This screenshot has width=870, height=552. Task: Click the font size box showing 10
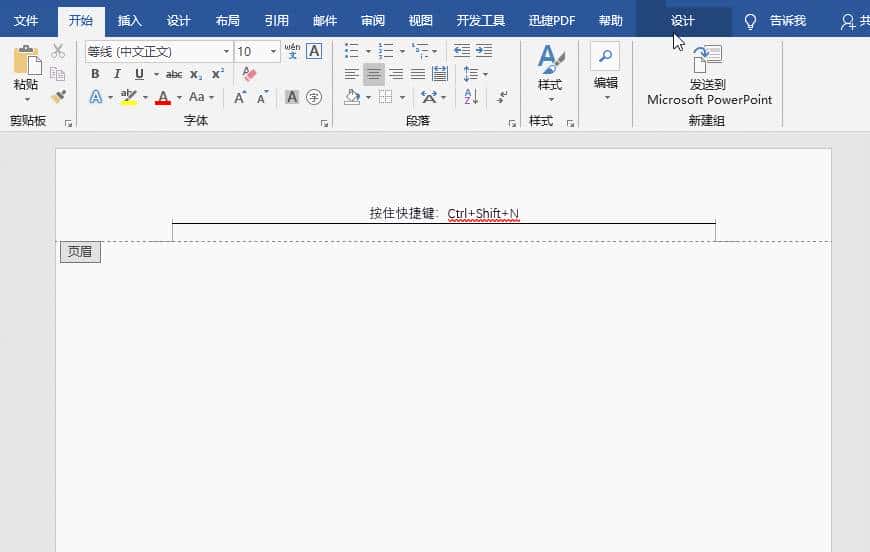click(x=251, y=52)
